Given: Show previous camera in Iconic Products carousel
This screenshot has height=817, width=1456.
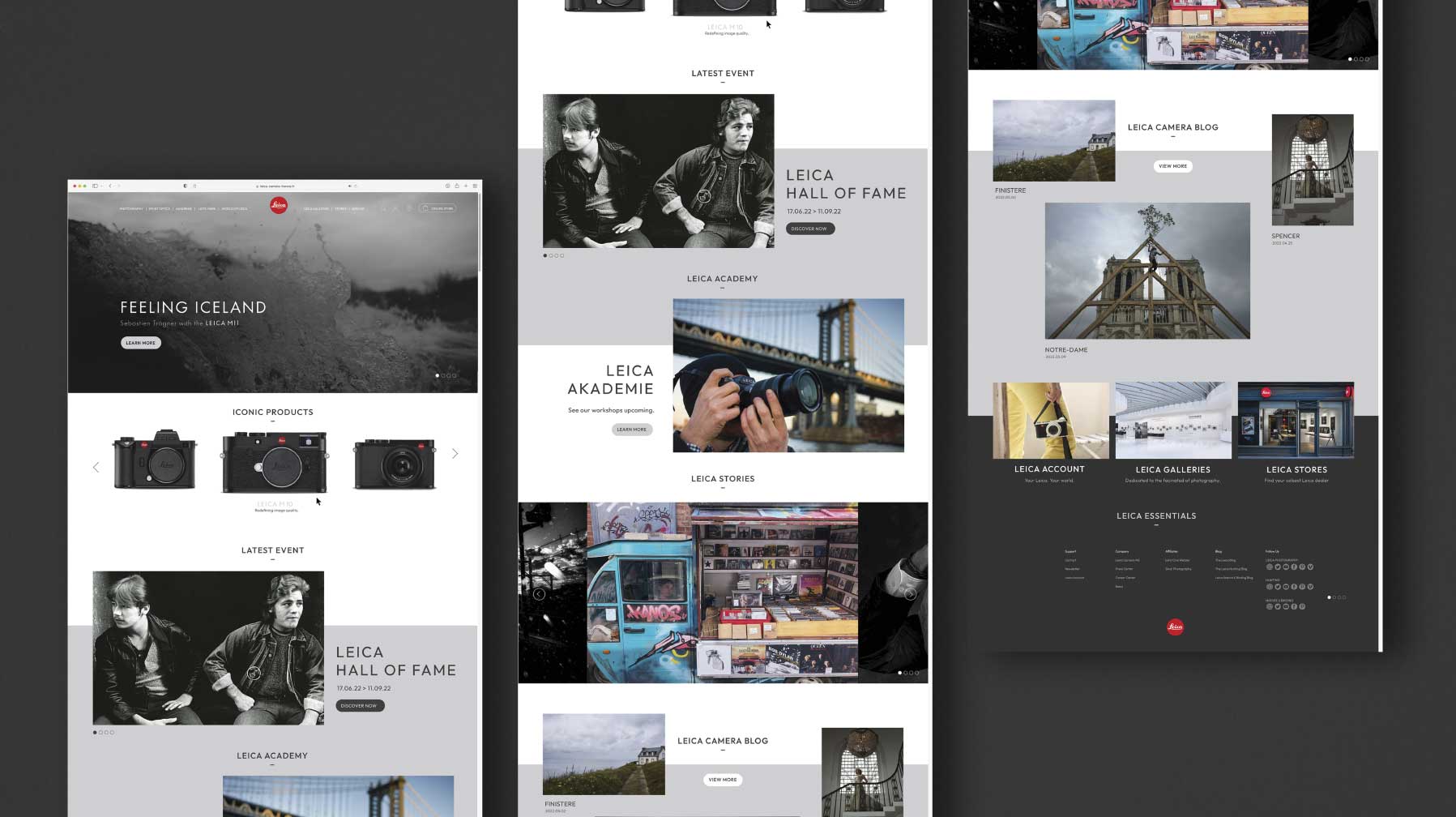Looking at the screenshot, I should [96, 467].
